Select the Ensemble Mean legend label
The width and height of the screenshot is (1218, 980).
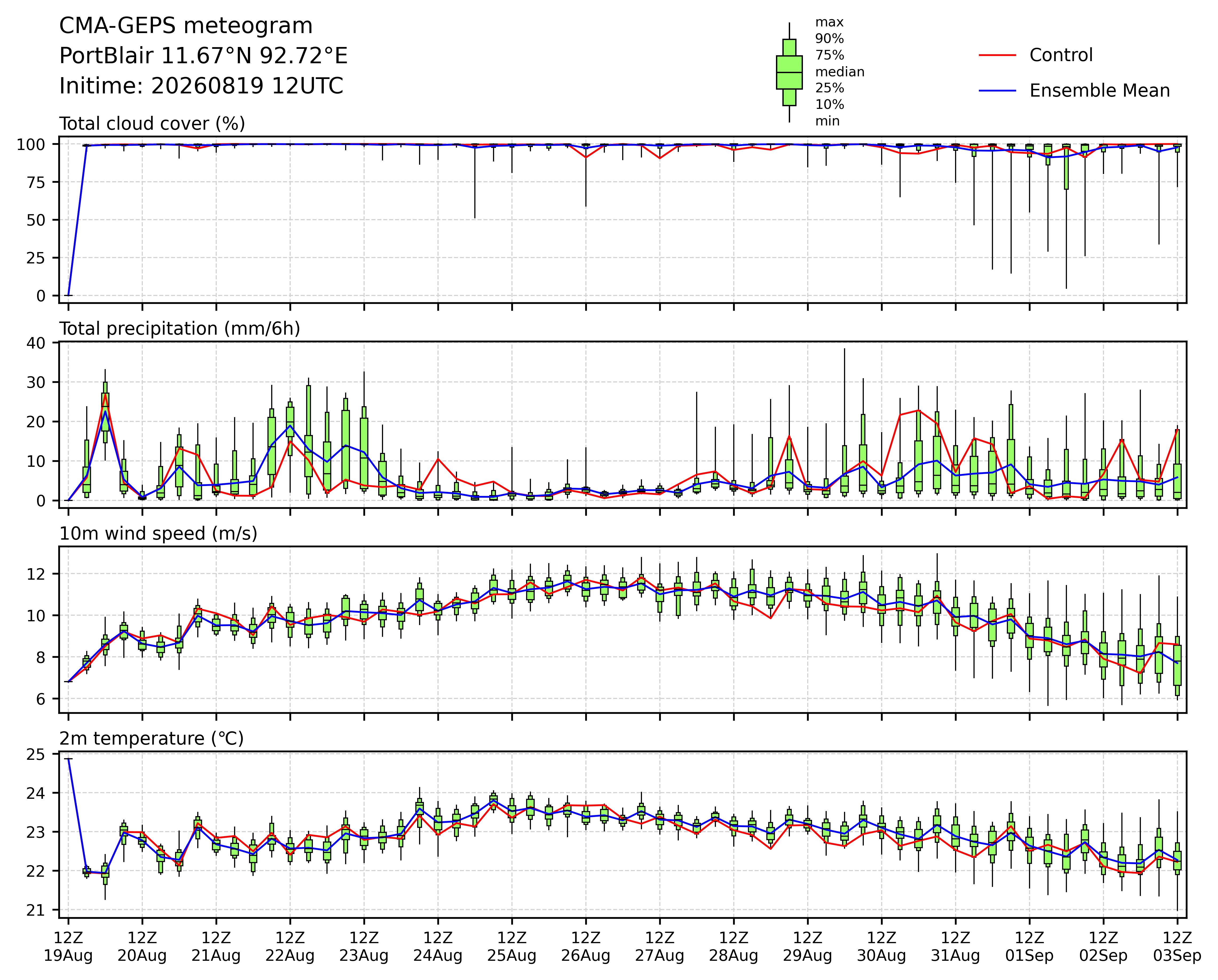pos(1099,91)
